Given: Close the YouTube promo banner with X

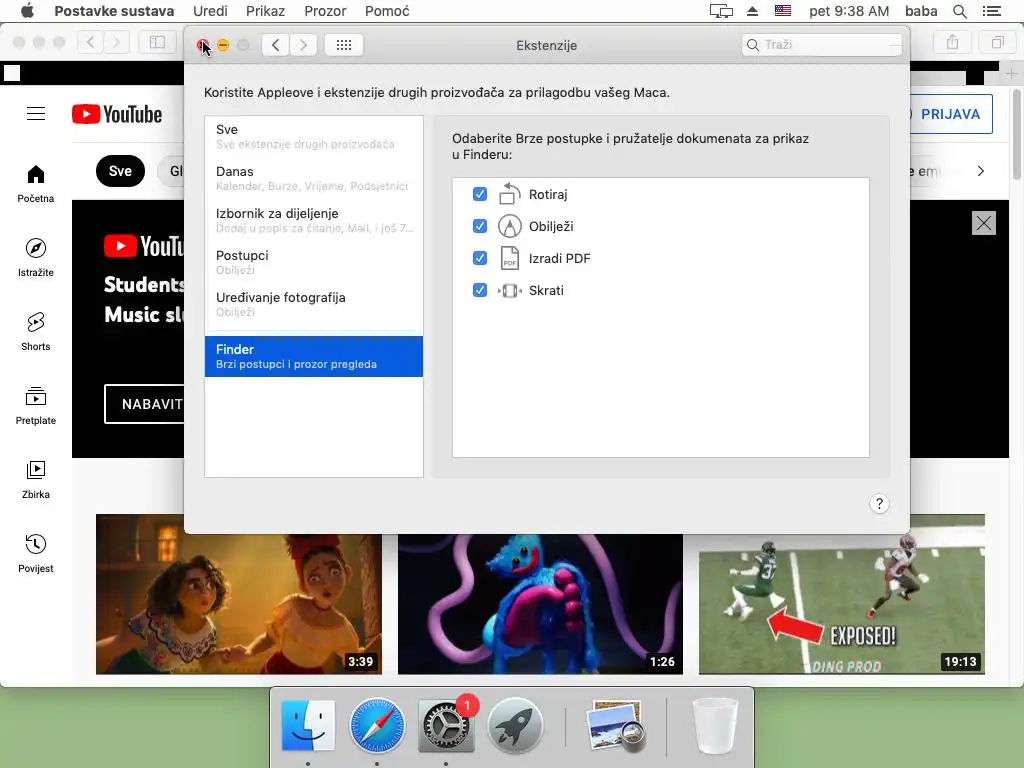Looking at the screenshot, I should point(984,223).
